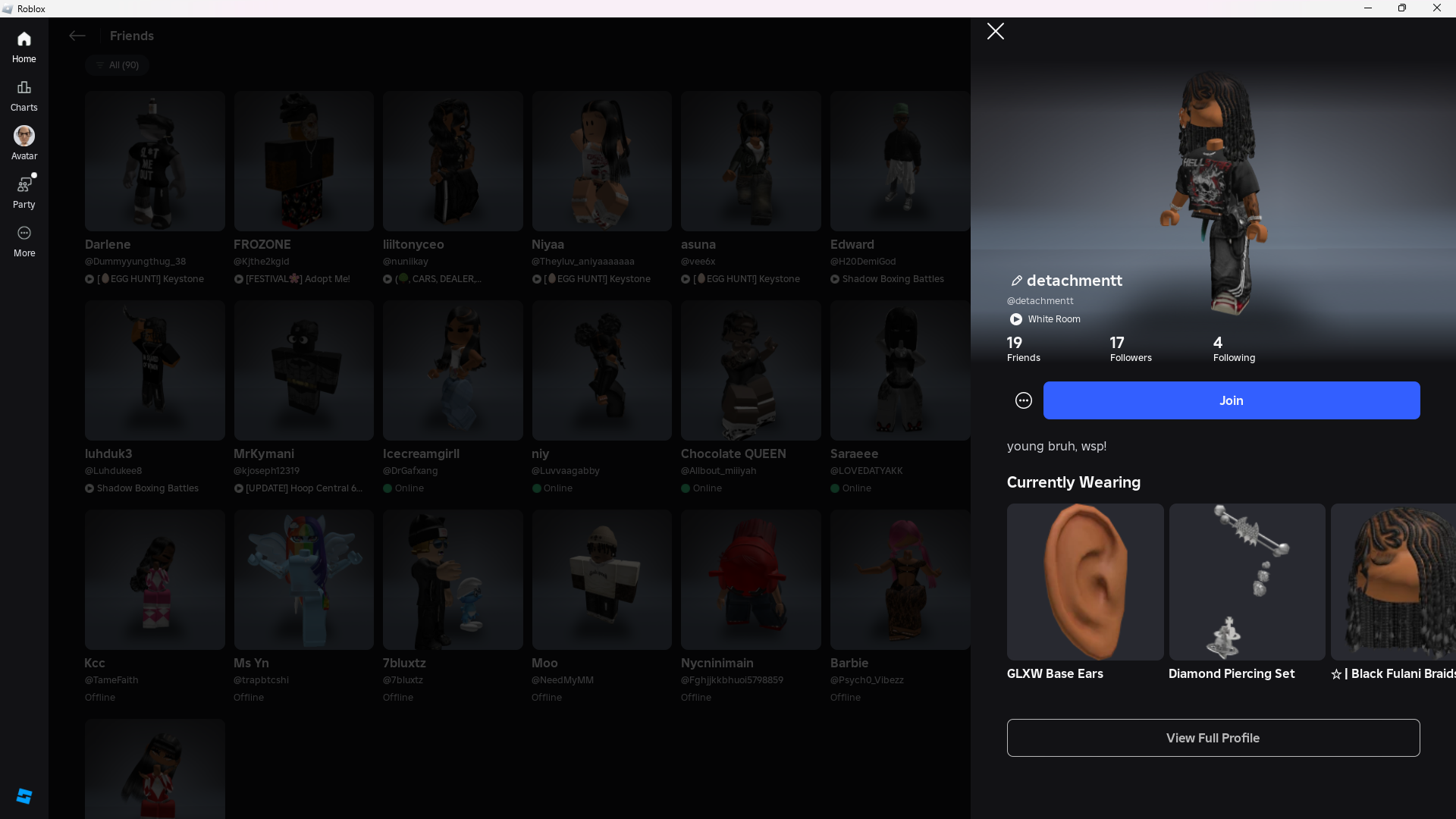Click the three-dot options icon beside Join
Image resolution: width=1456 pixels, height=819 pixels.
coord(1024,400)
